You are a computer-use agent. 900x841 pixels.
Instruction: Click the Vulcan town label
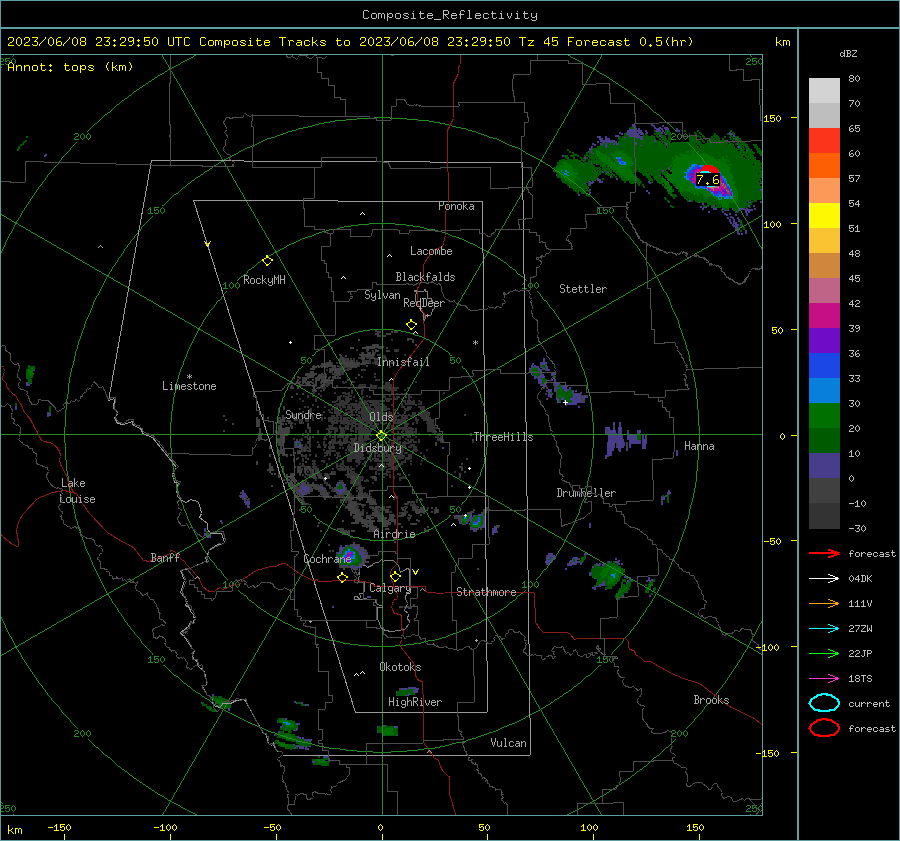[x=508, y=743]
